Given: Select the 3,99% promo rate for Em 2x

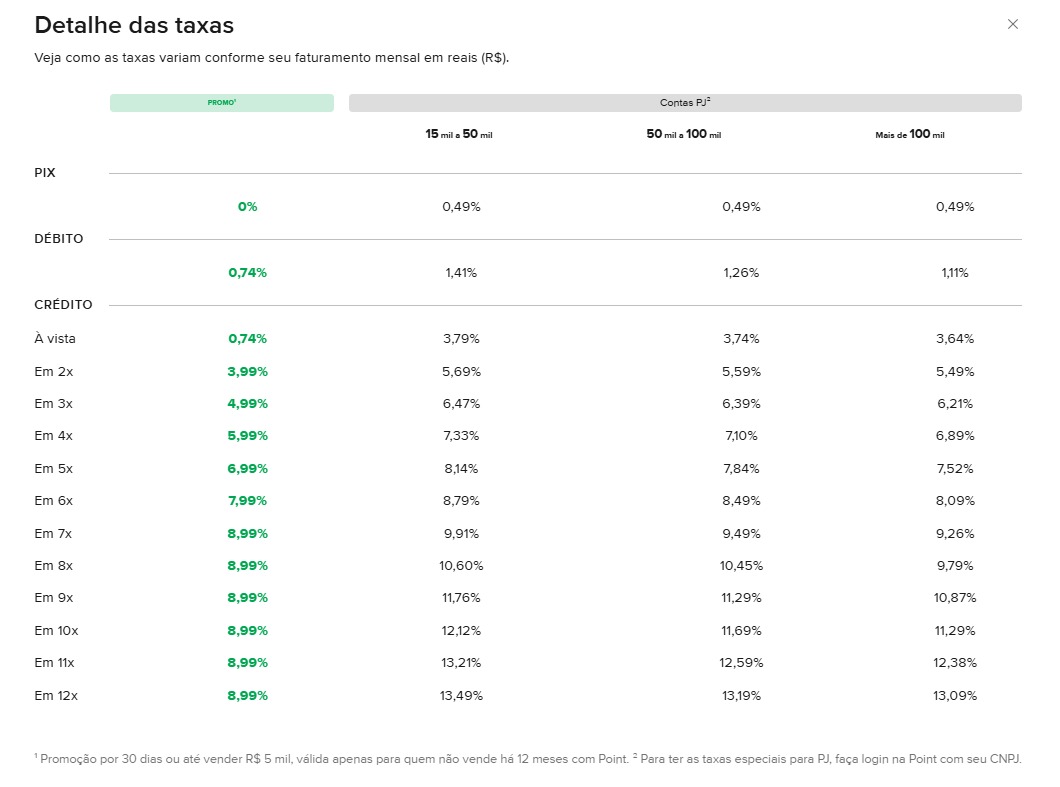Looking at the screenshot, I should point(247,372).
